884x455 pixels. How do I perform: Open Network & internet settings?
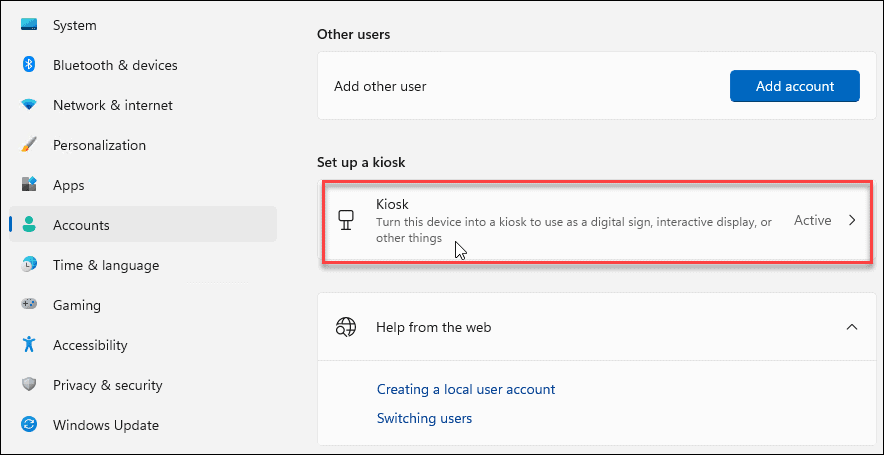tap(113, 105)
